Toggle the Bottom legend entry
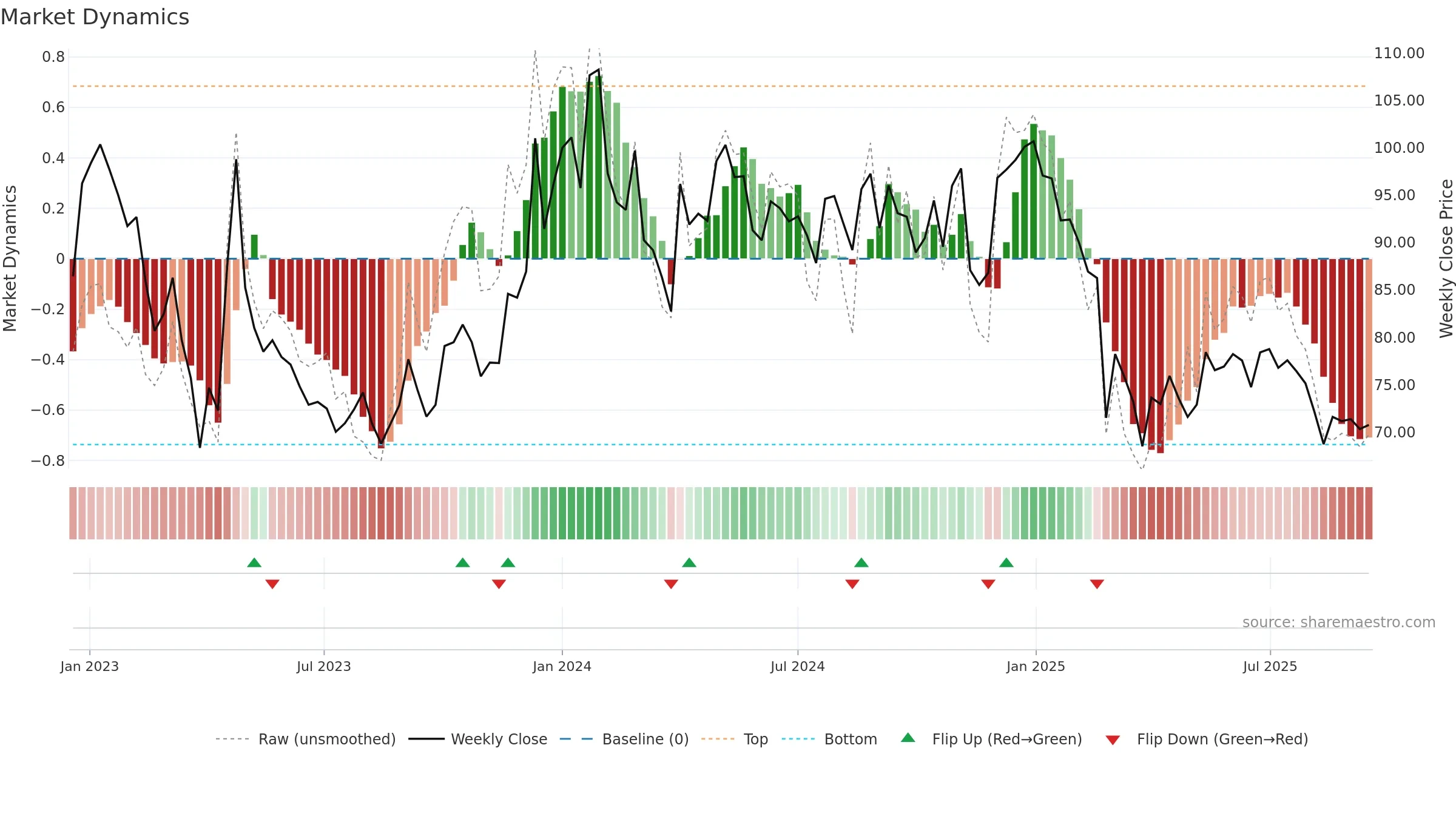This screenshot has width=1456, height=819. point(829,739)
